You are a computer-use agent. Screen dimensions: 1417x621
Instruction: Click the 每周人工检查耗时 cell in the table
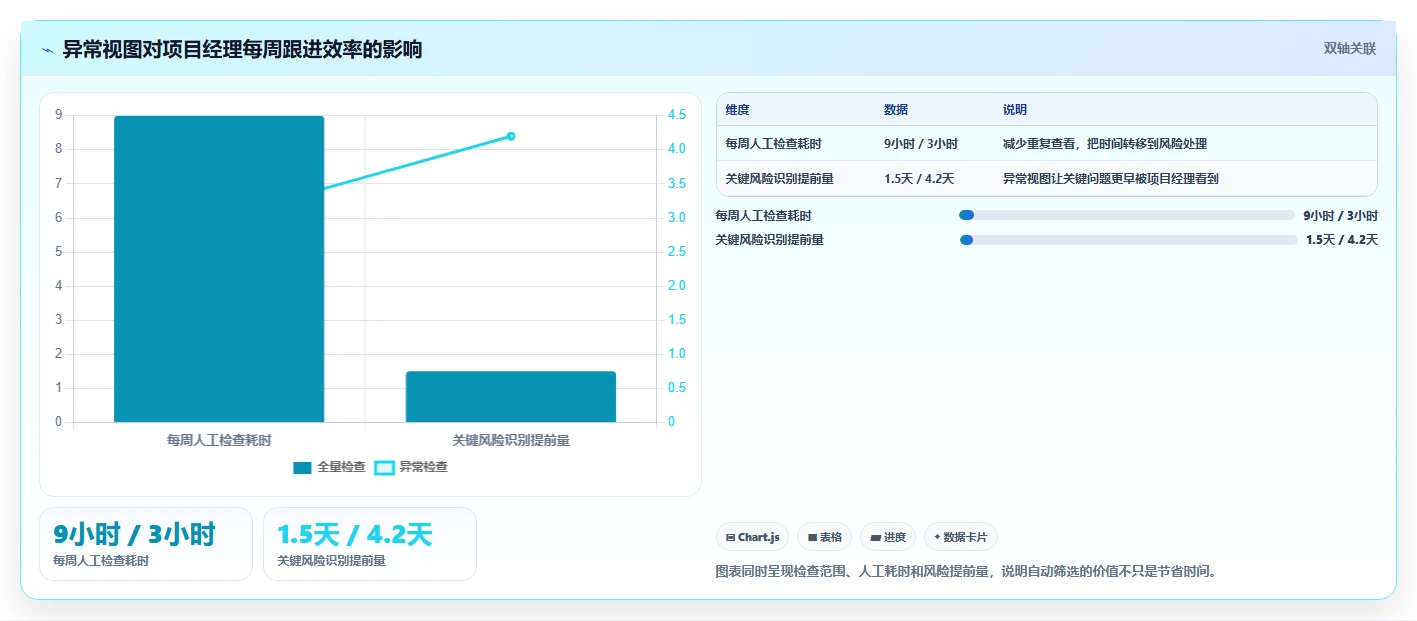point(774,144)
